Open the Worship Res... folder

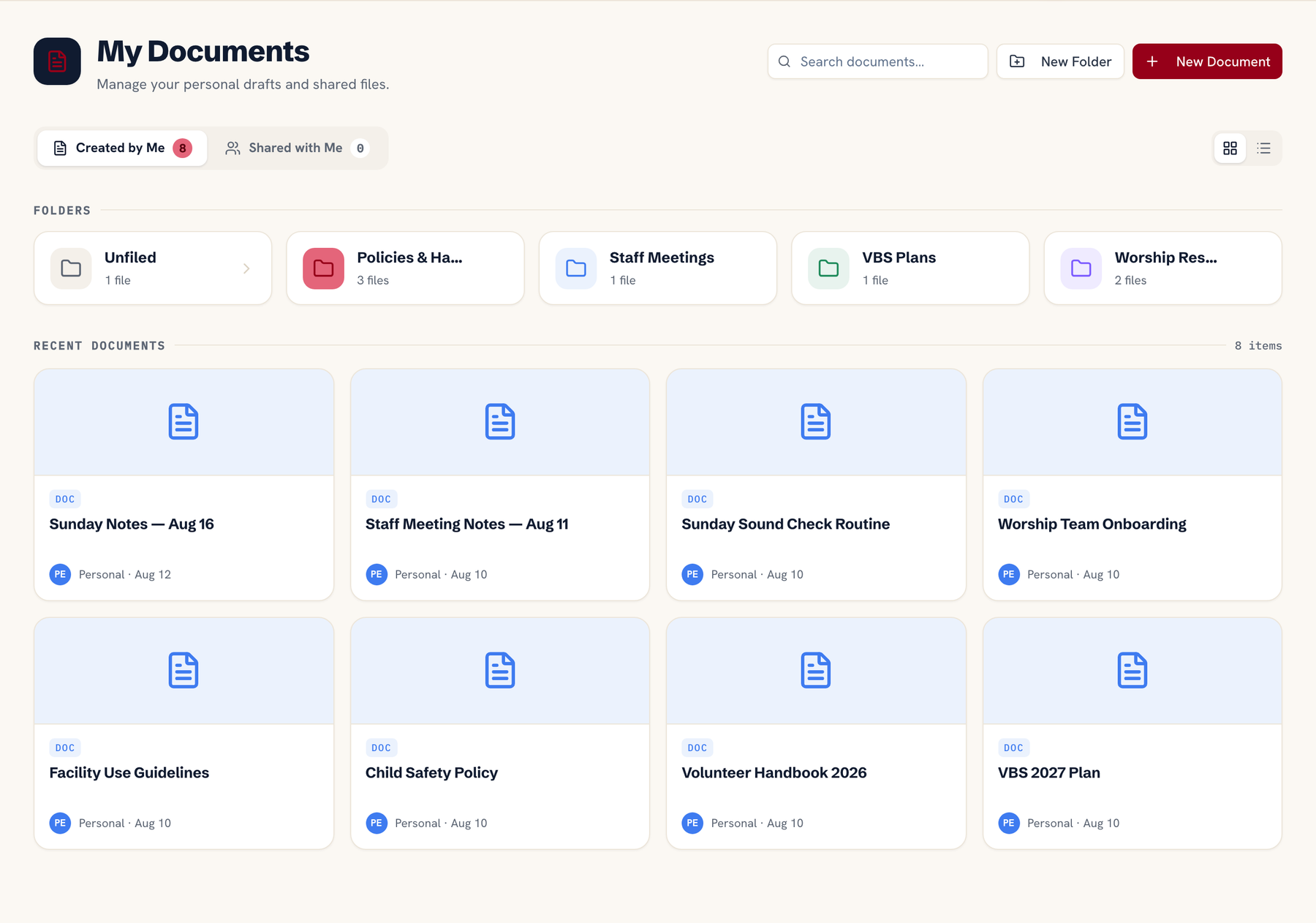point(1163,268)
